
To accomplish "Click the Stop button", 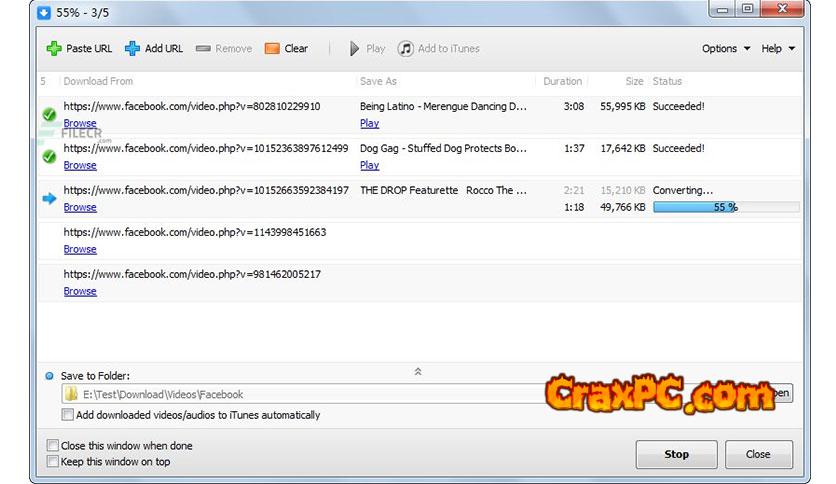I will [676, 454].
